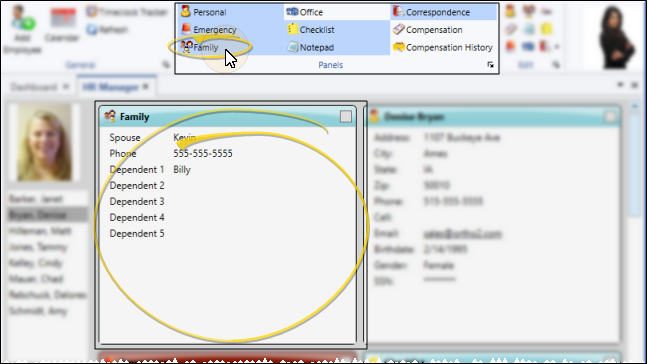Expand the General group dialog launcher

[x=166, y=64]
